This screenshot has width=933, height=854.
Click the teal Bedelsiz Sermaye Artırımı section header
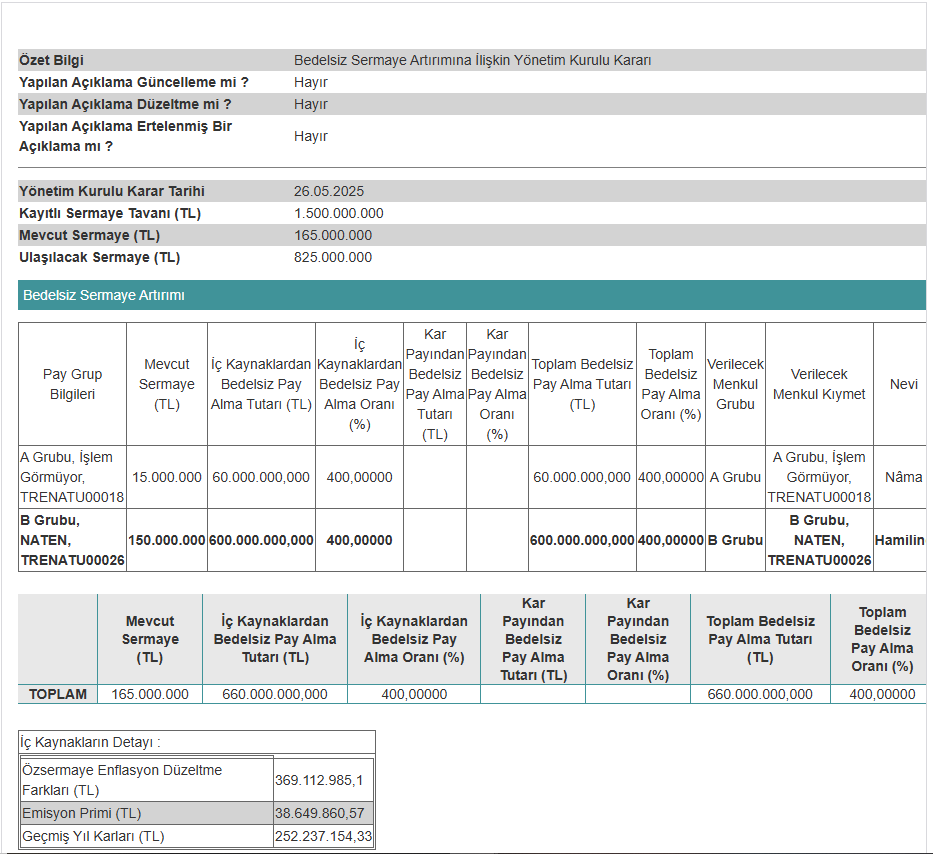104,295
